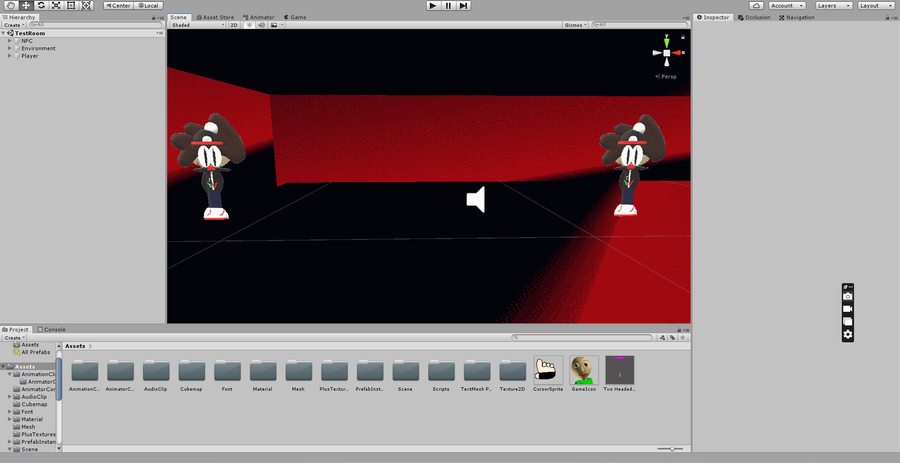Toggle 2D view mode

tap(234, 25)
